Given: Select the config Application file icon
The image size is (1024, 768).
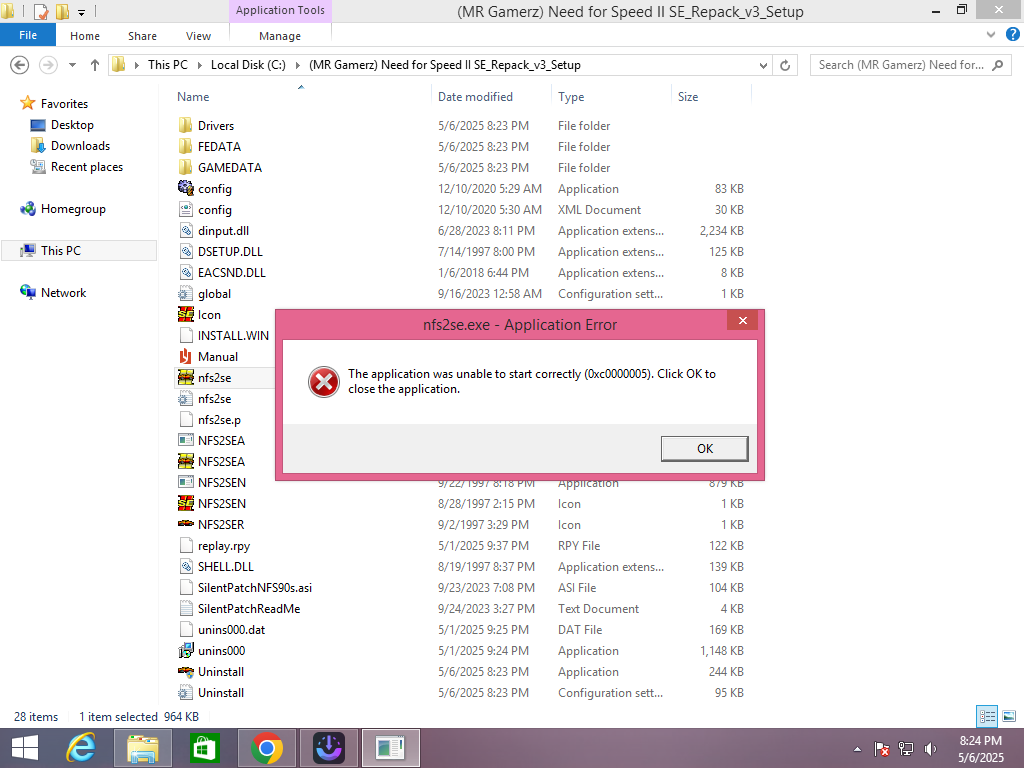Looking at the screenshot, I should tap(185, 188).
